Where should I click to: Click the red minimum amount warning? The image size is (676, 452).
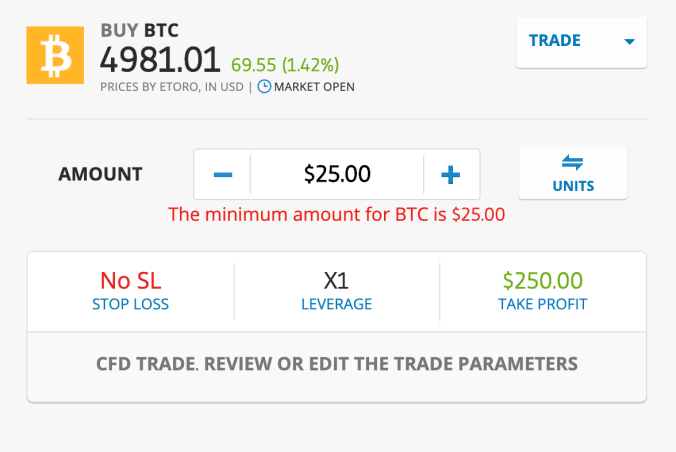click(337, 214)
